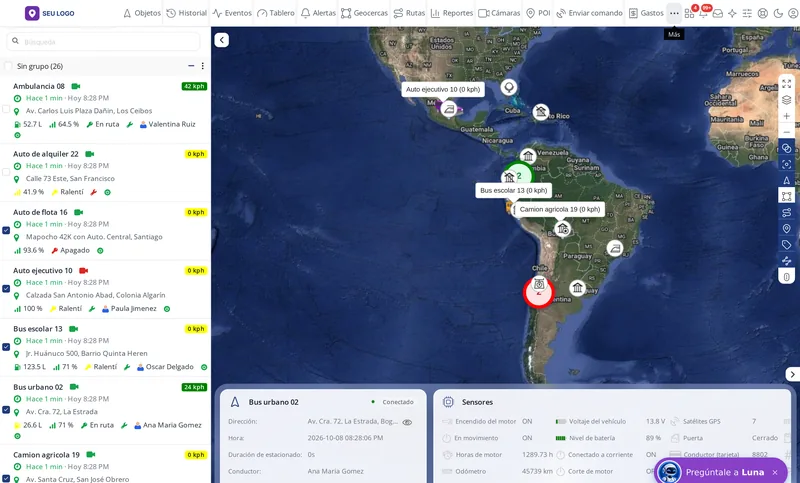Open Geocercas from the navigation bar
Image resolution: width=800 pixels, height=483 pixels.
[364, 13]
